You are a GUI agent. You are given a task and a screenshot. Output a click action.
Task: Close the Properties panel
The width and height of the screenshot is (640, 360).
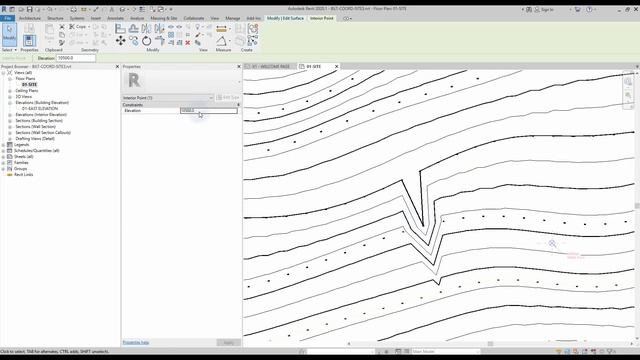pos(239,67)
